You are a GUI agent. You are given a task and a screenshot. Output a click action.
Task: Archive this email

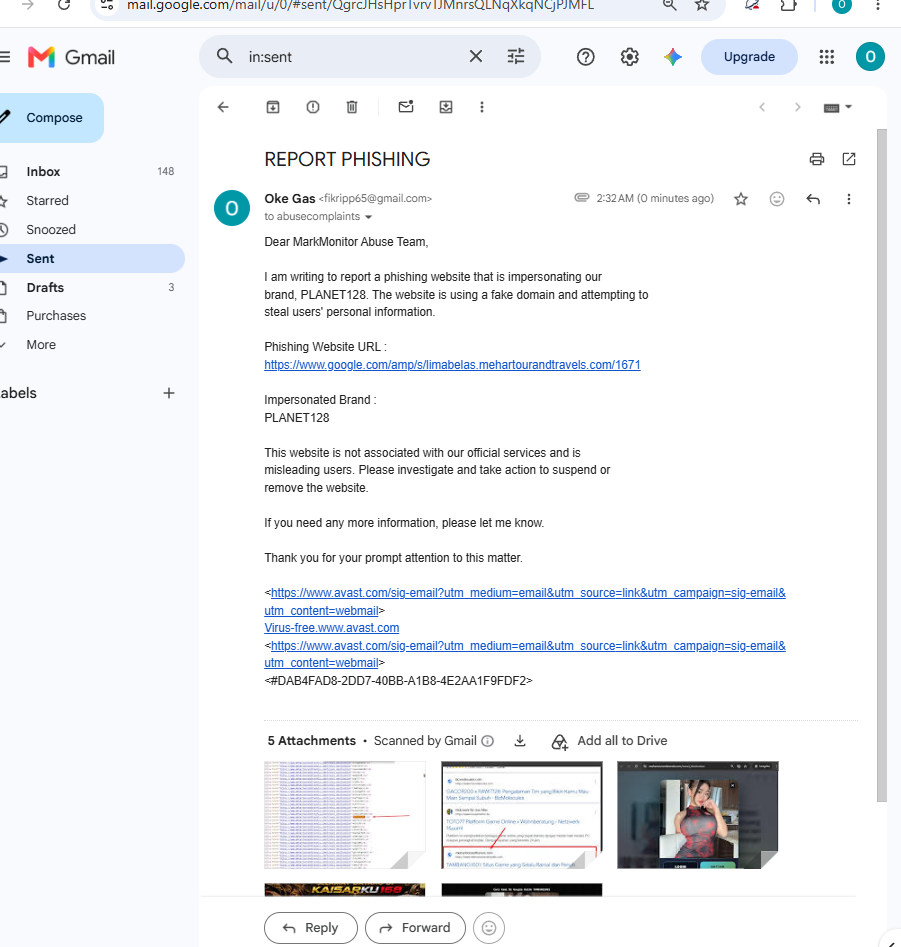pos(273,107)
